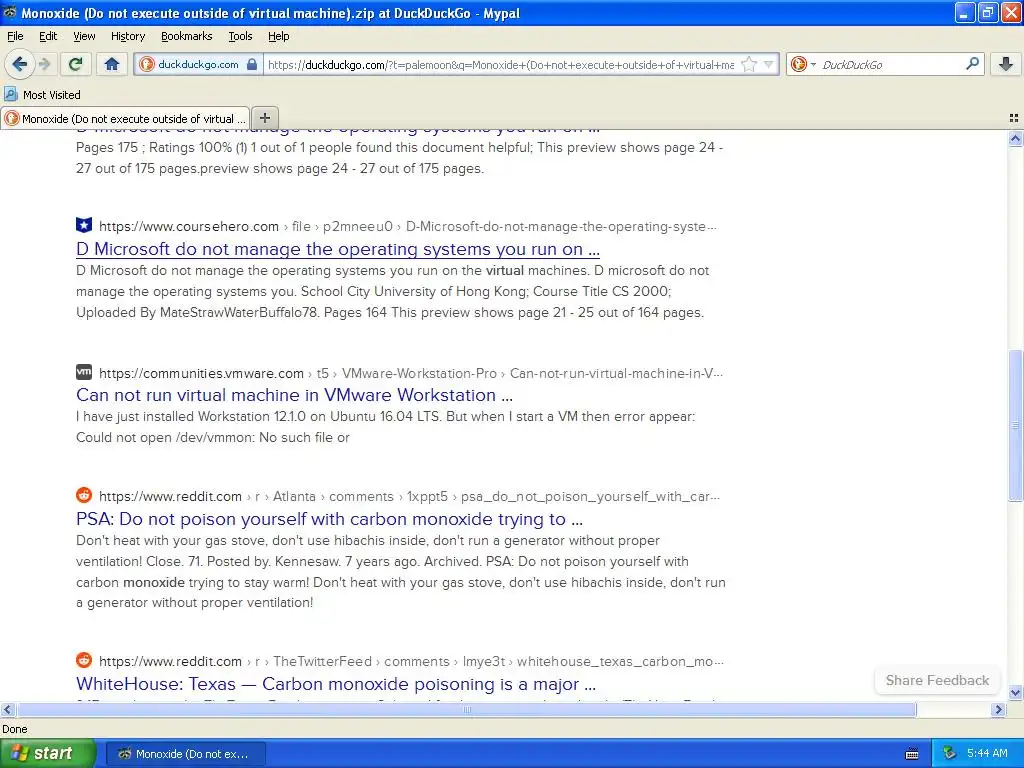Open 'D Microsoft do not manage' Course Hero result
Screen dimensions: 1024x768
click(x=338, y=249)
